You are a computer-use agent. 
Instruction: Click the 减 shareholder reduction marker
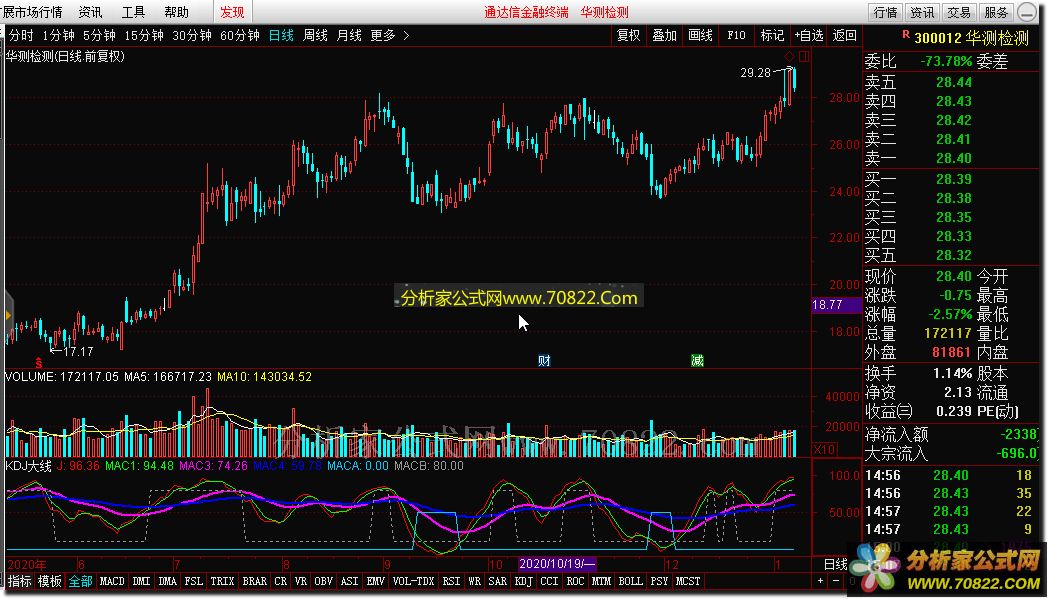coord(697,361)
